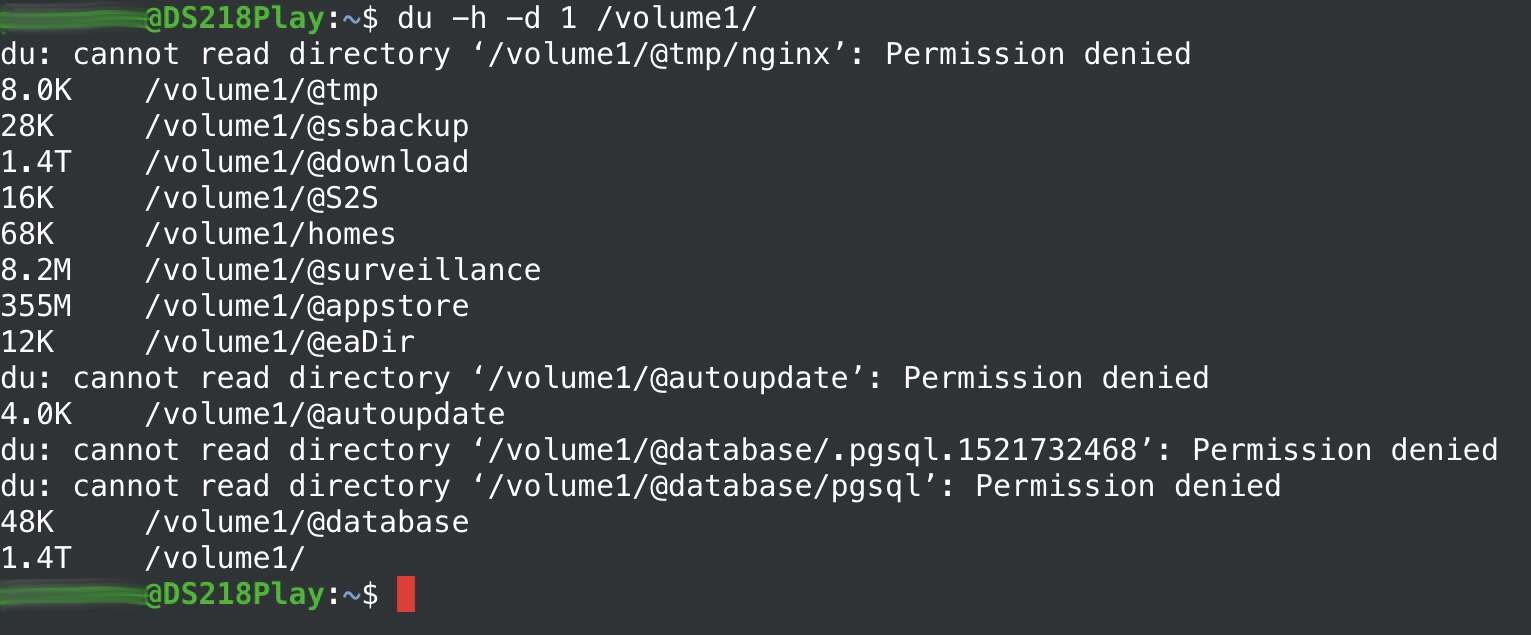Viewport: 1531px width, 635px height.
Task: Click the /volume1/@download directory path
Action: (x=306, y=162)
